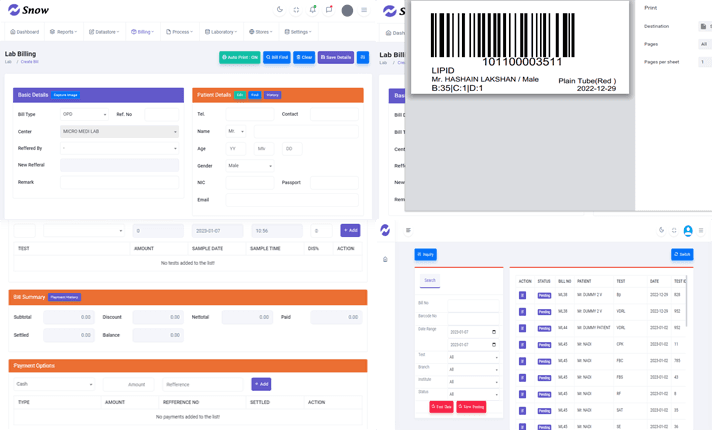
Task: Click the action icon for first pending bill
Action: tap(522, 295)
